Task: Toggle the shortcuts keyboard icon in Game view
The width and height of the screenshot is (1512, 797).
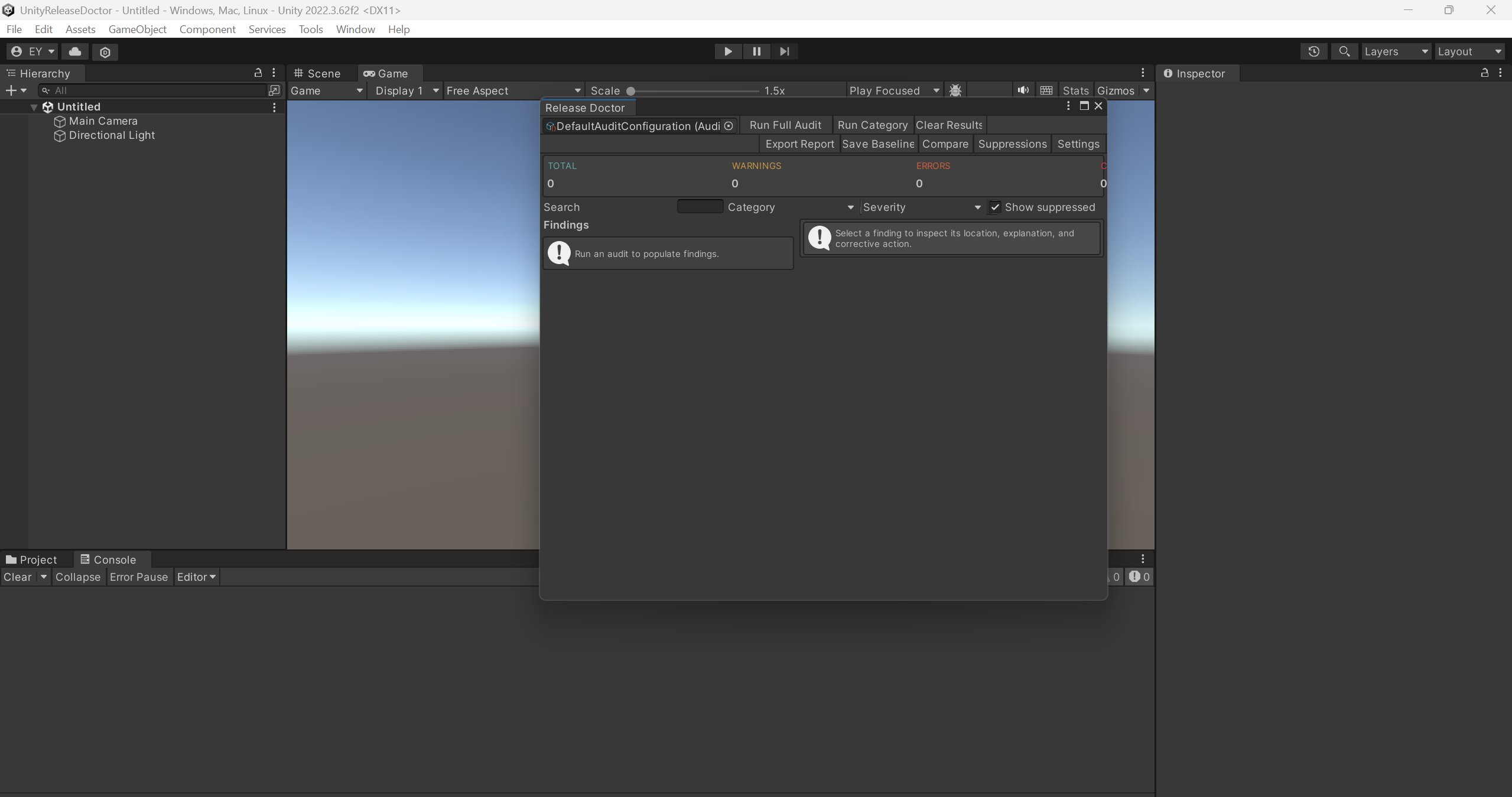Action: [x=1046, y=90]
